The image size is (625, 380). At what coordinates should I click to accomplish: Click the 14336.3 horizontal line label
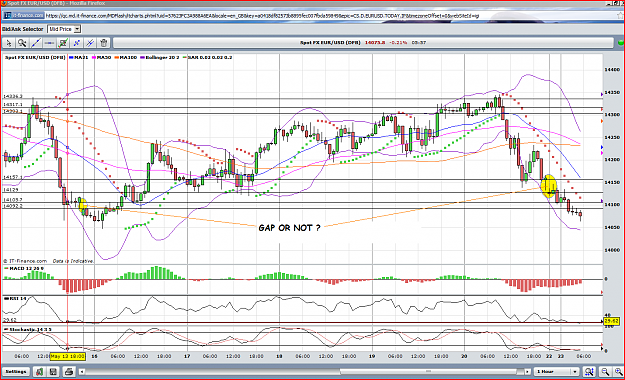point(13,96)
